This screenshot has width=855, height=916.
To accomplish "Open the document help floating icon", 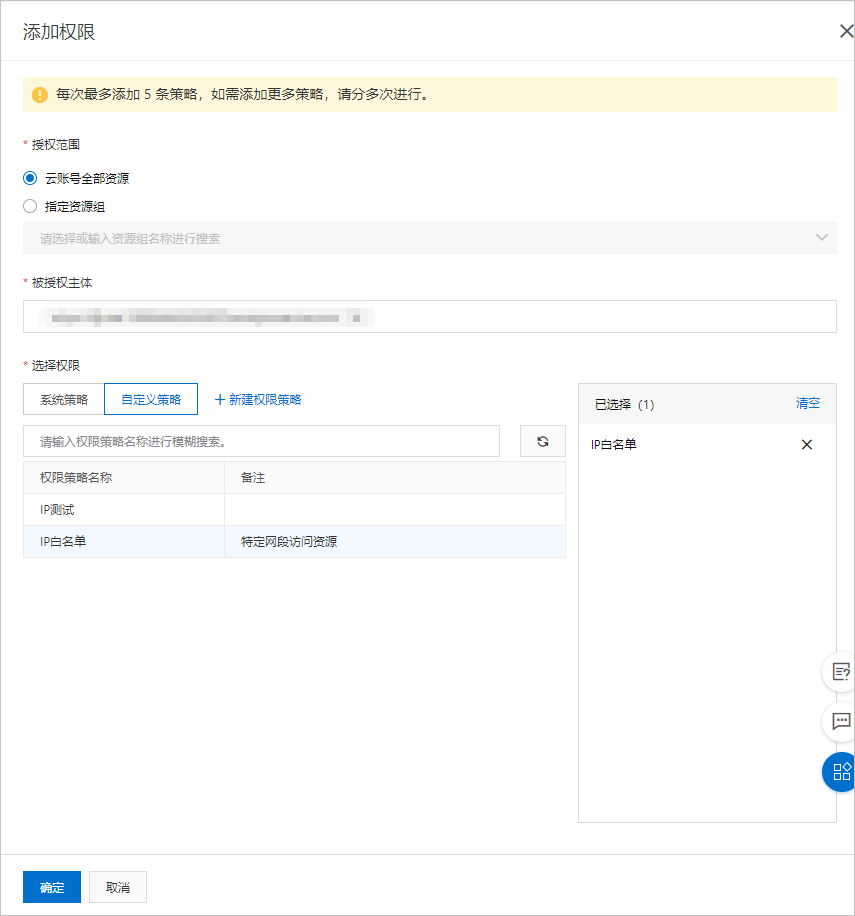I will [840, 672].
